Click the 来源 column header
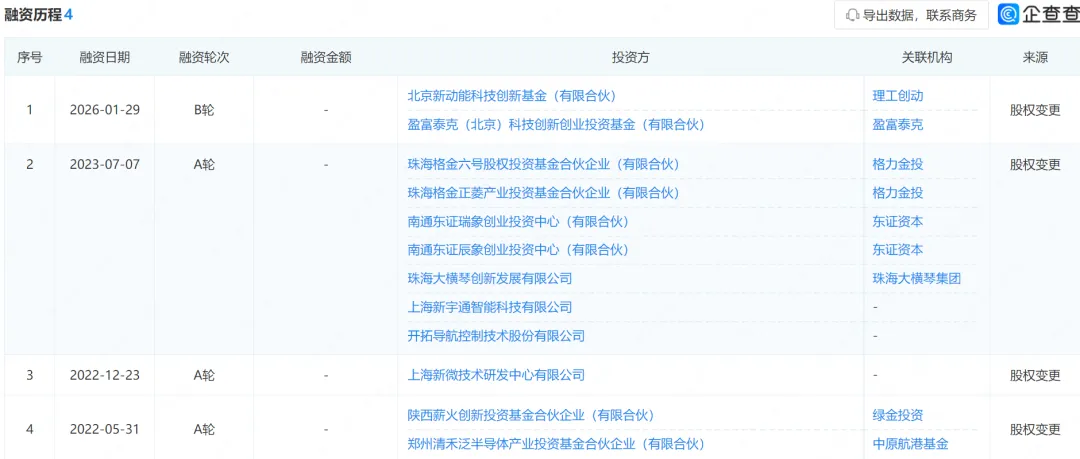This screenshot has height=459, width=1080. point(1035,58)
